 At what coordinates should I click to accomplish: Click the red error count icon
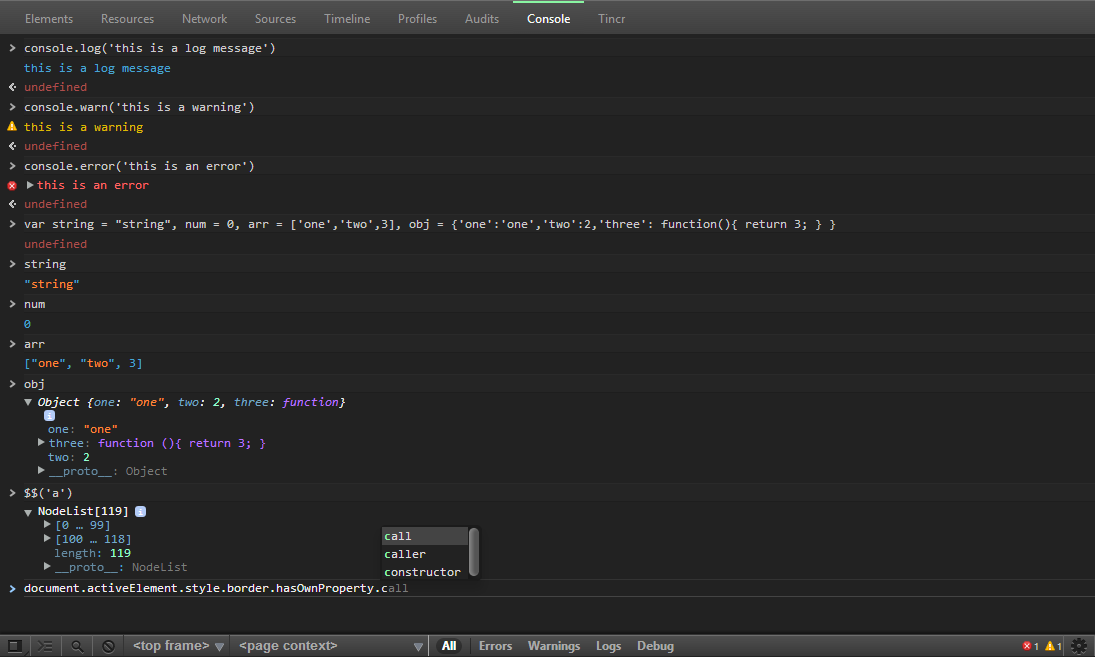[1027, 646]
